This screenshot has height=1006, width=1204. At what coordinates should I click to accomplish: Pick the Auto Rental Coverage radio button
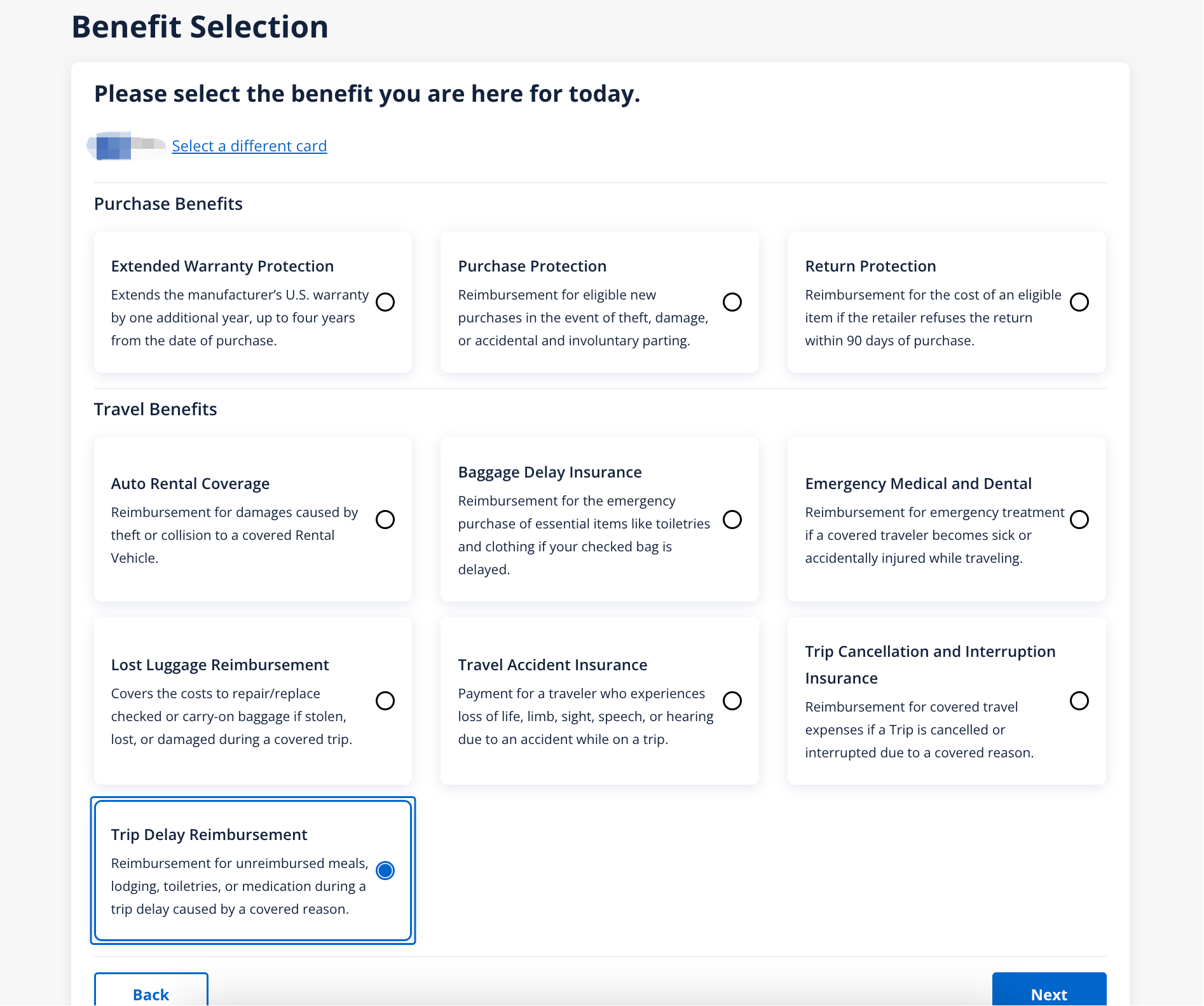[x=385, y=520]
